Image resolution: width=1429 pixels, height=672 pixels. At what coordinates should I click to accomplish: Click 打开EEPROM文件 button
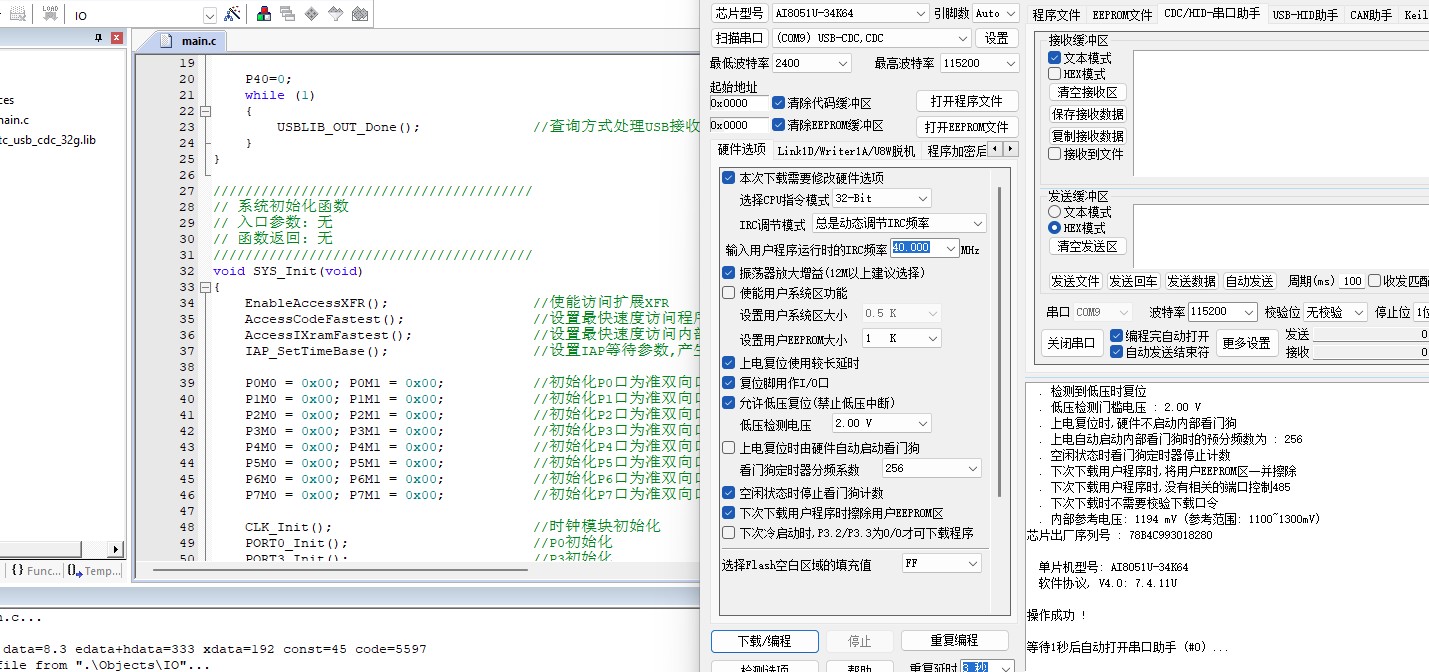click(967, 127)
